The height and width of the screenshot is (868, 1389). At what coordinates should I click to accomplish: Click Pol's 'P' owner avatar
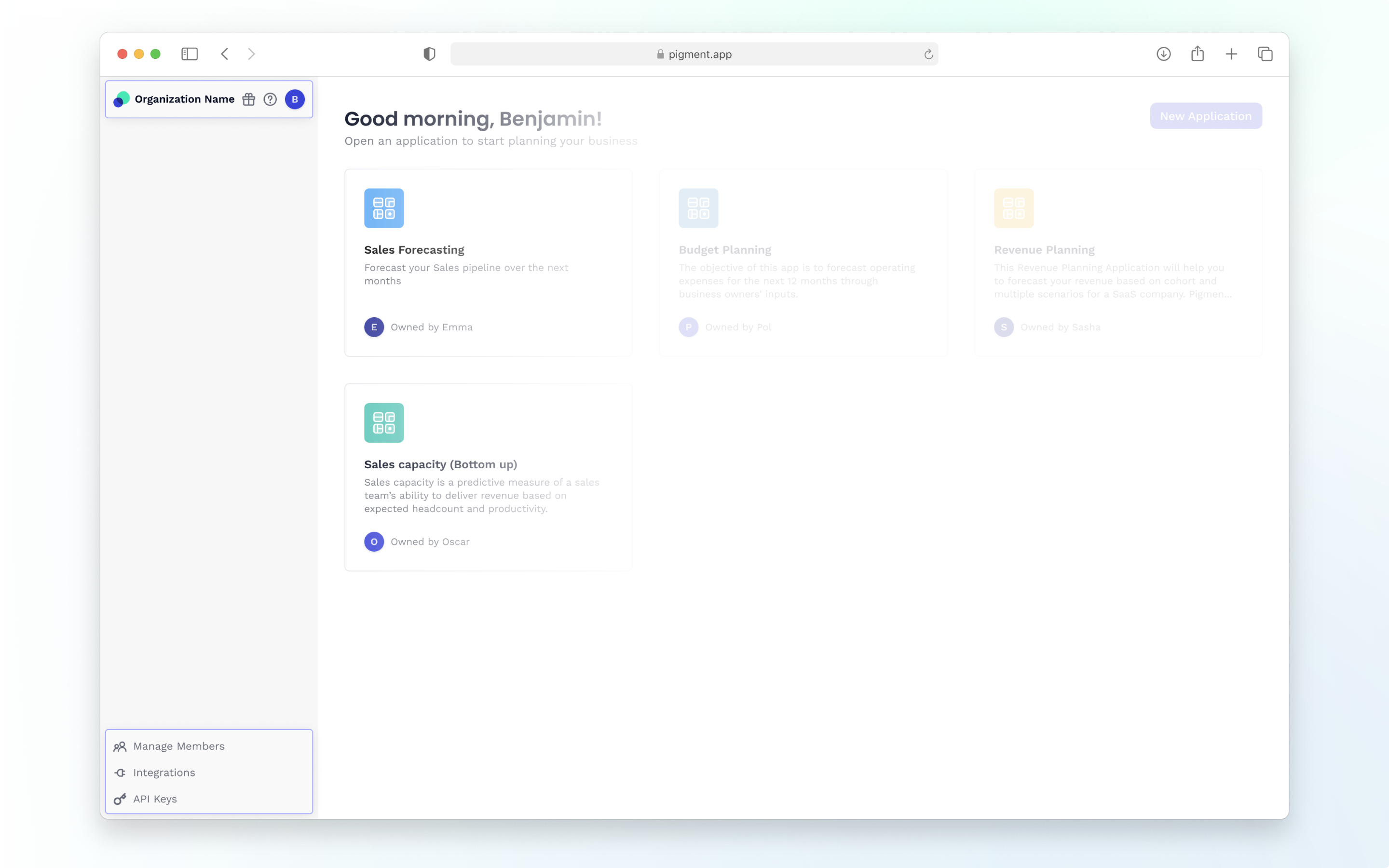[x=689, y=327]
